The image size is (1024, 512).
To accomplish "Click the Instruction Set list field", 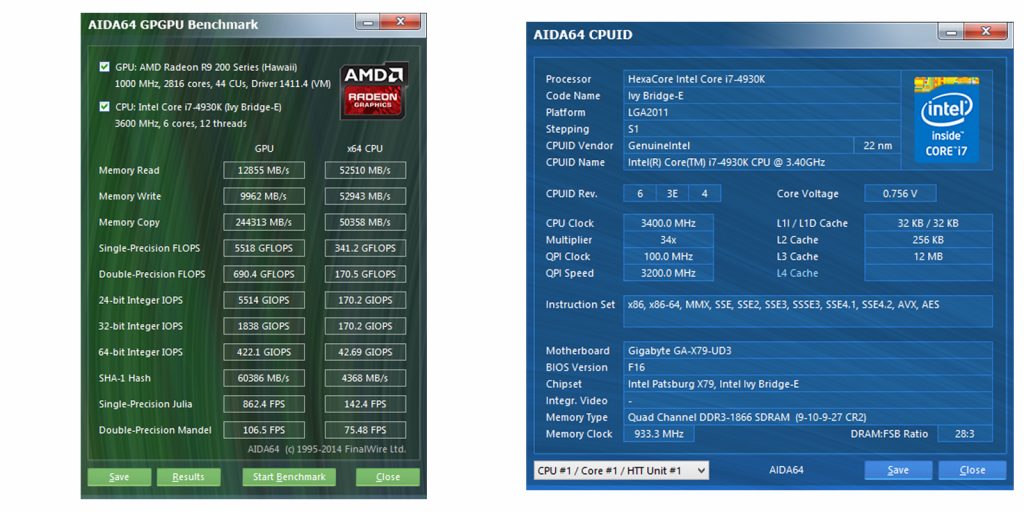I will coord(808,311).
